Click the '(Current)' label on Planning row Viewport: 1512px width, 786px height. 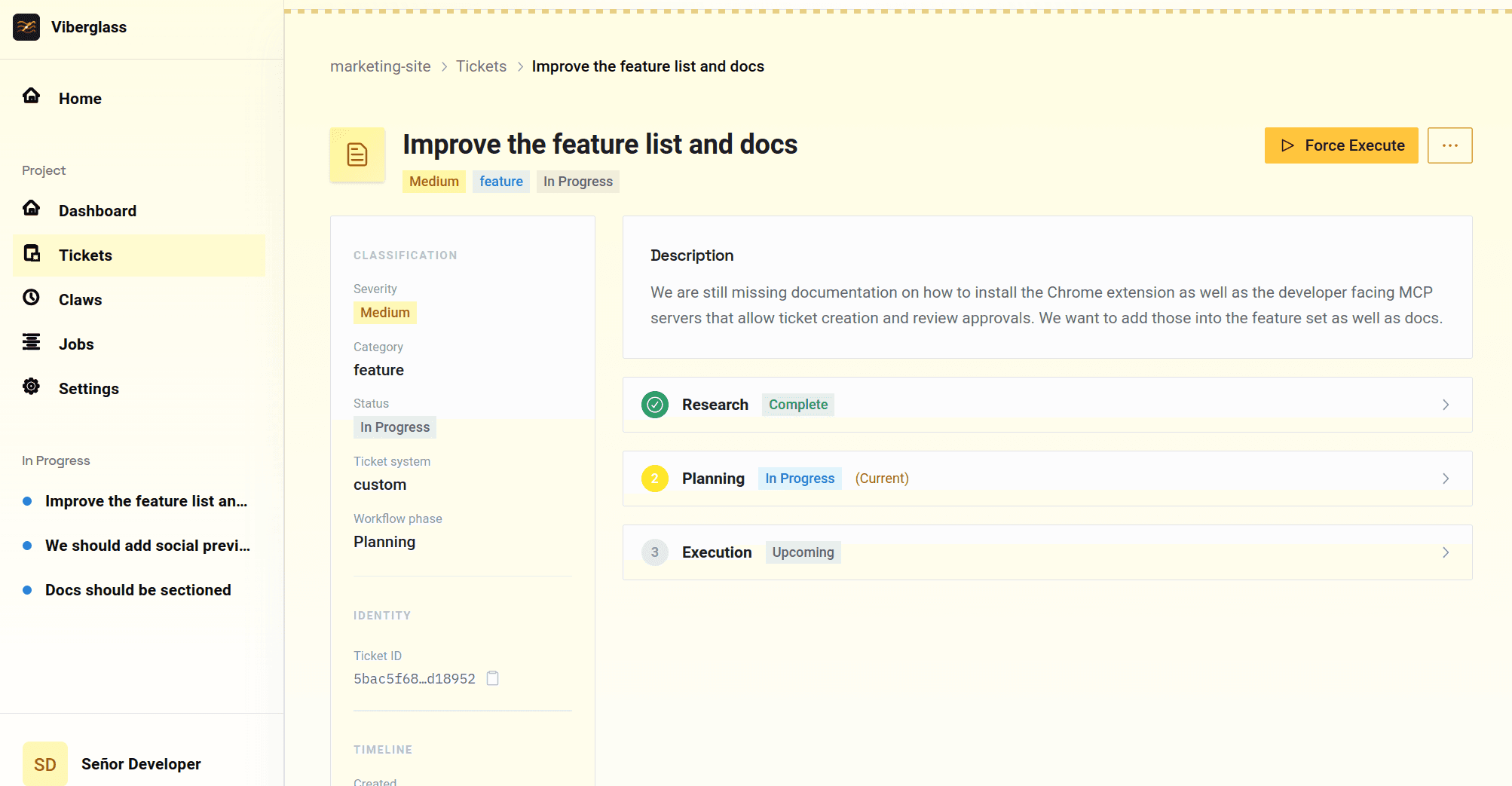pyautogui.click(x=882, y=479)
